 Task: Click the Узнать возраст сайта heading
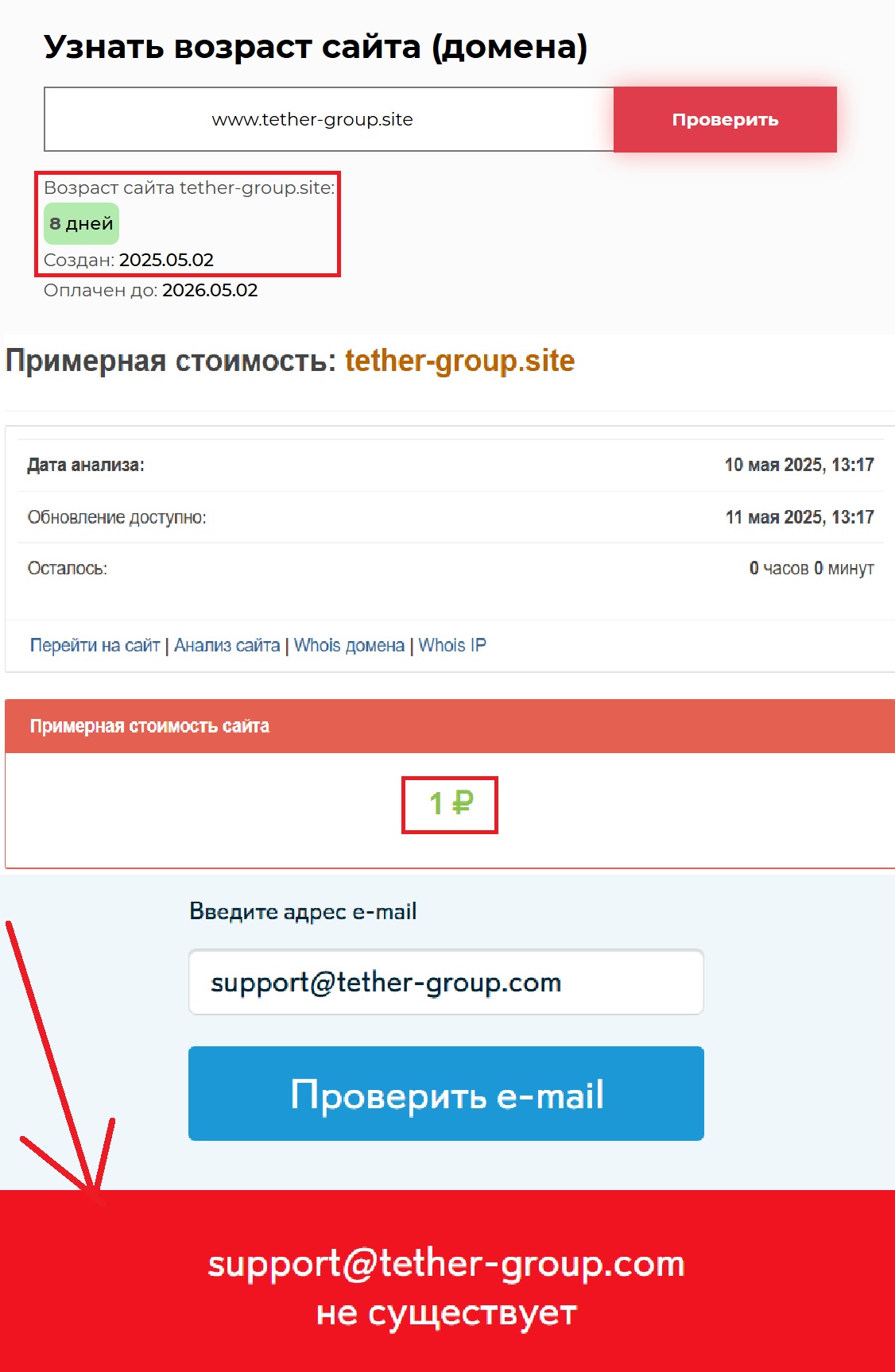pyautogui.click(x=316, y=47)
